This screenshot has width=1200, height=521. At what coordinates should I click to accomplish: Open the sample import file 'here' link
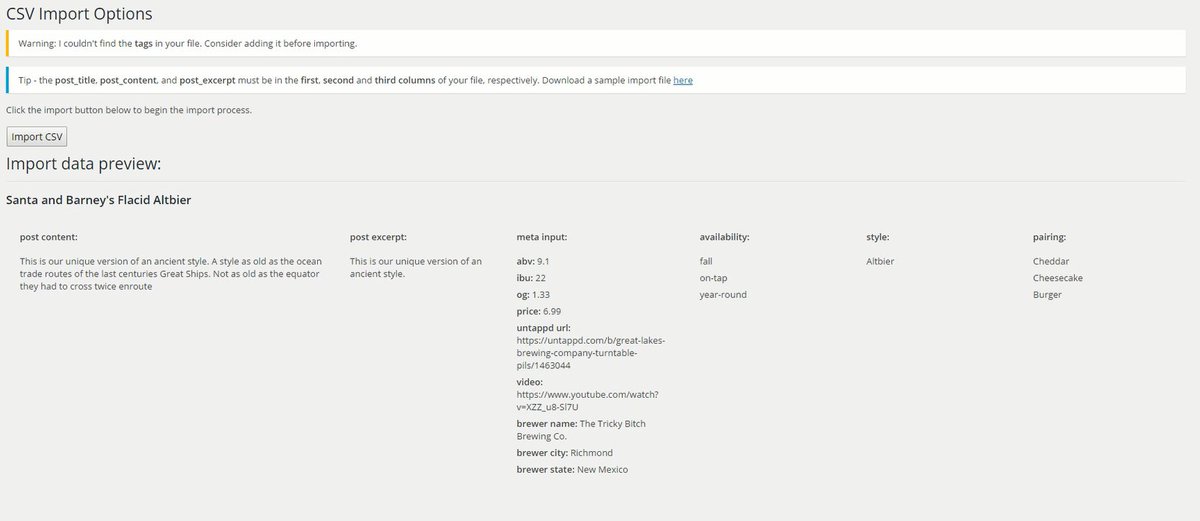coord(682,80)
